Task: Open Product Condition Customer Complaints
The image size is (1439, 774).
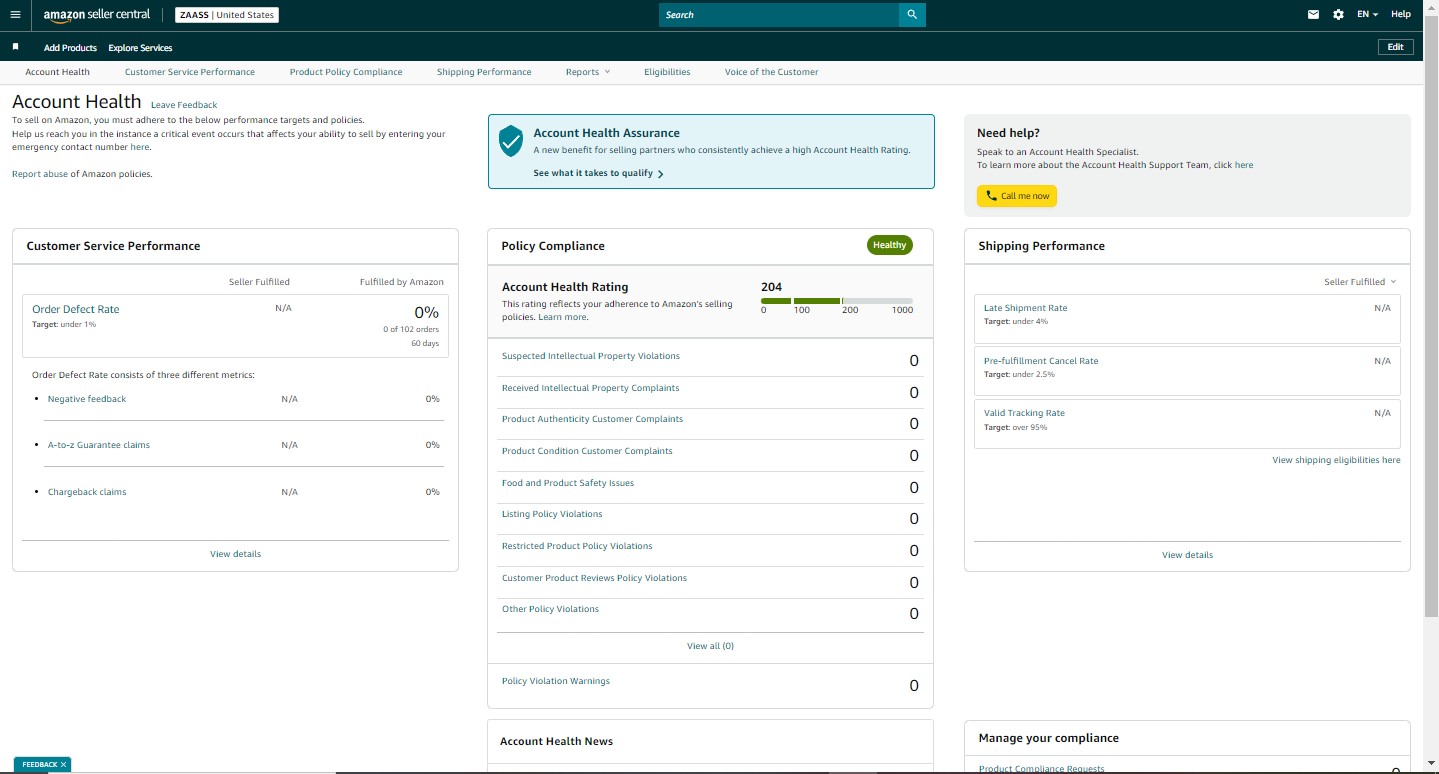Action: pos(587,451)
